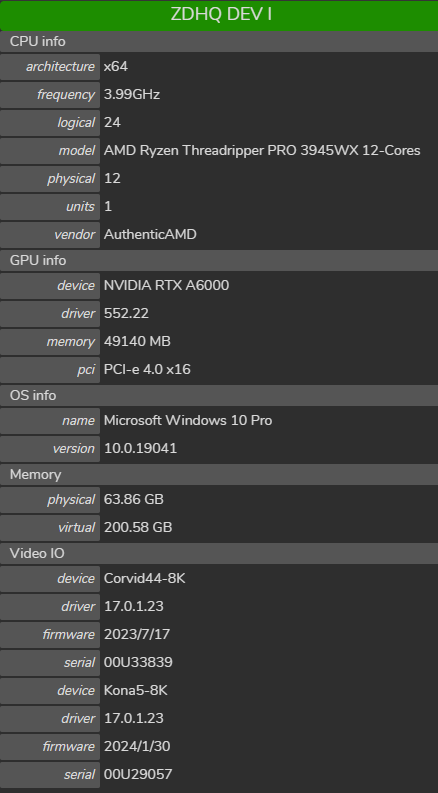Click the GPU driver value 552.22
This screenshot has height=793, width=438.
tap(126, 314)
